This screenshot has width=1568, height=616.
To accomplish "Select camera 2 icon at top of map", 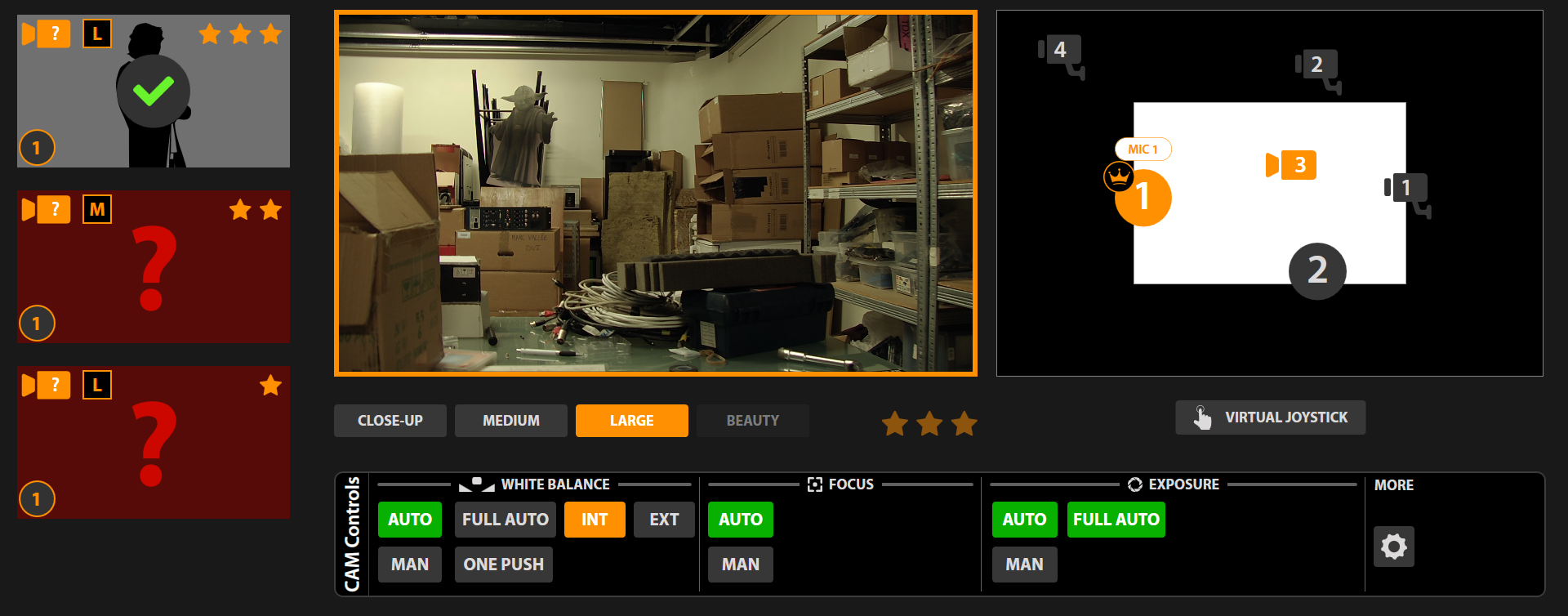I will click(x=1317, y=68).
